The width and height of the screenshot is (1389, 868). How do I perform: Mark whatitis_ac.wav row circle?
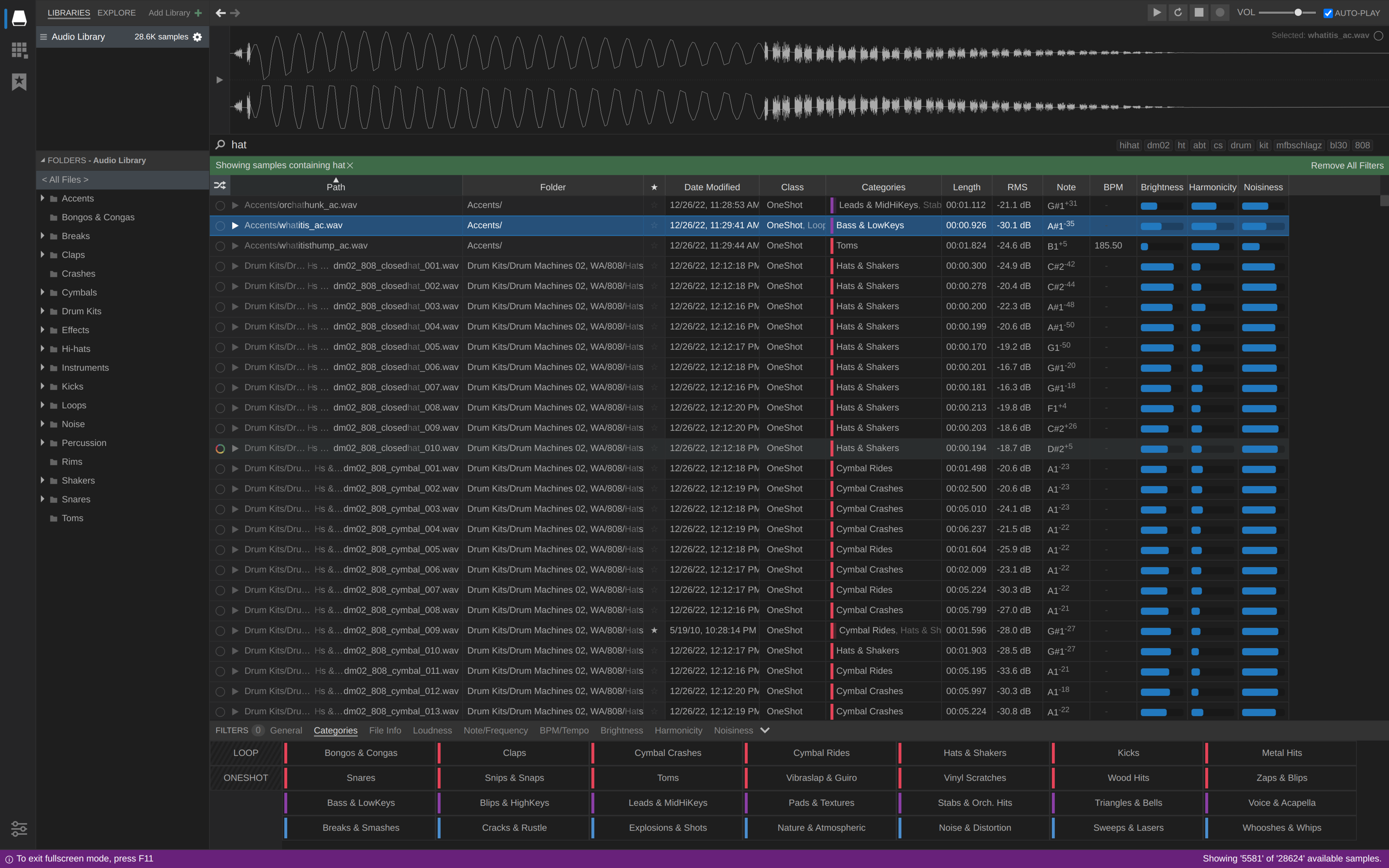[220, 226]
